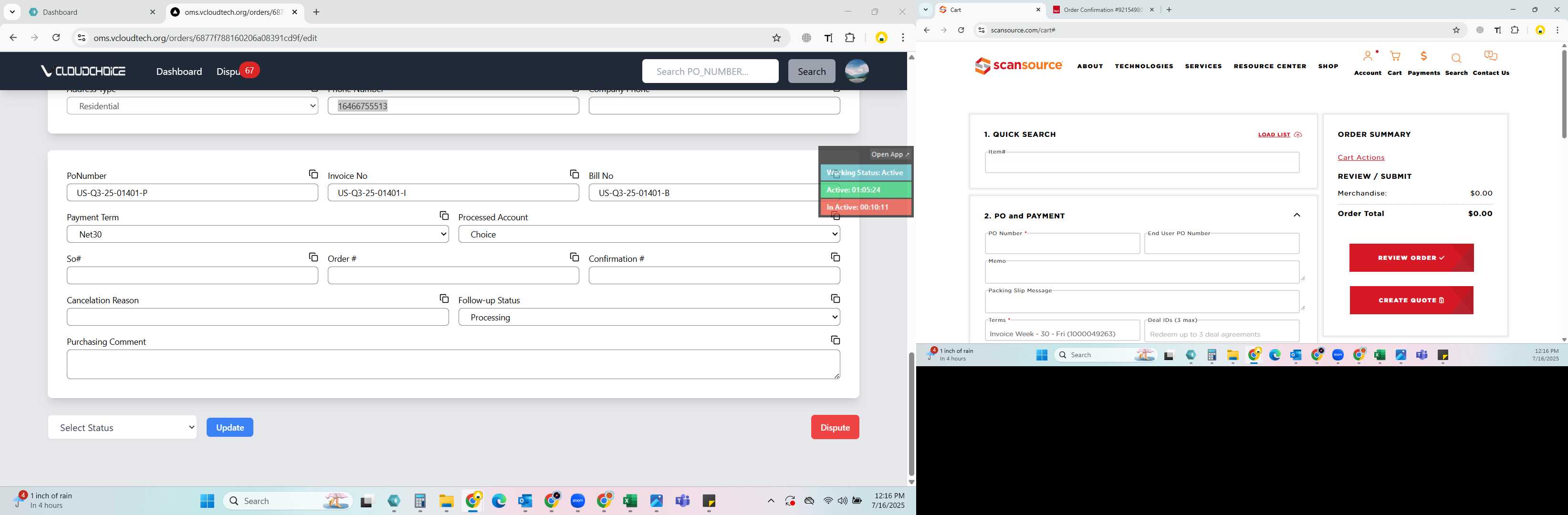The image size is (1568, 515).
Task: Copy the Order # field value
Action: coord(574,257)
